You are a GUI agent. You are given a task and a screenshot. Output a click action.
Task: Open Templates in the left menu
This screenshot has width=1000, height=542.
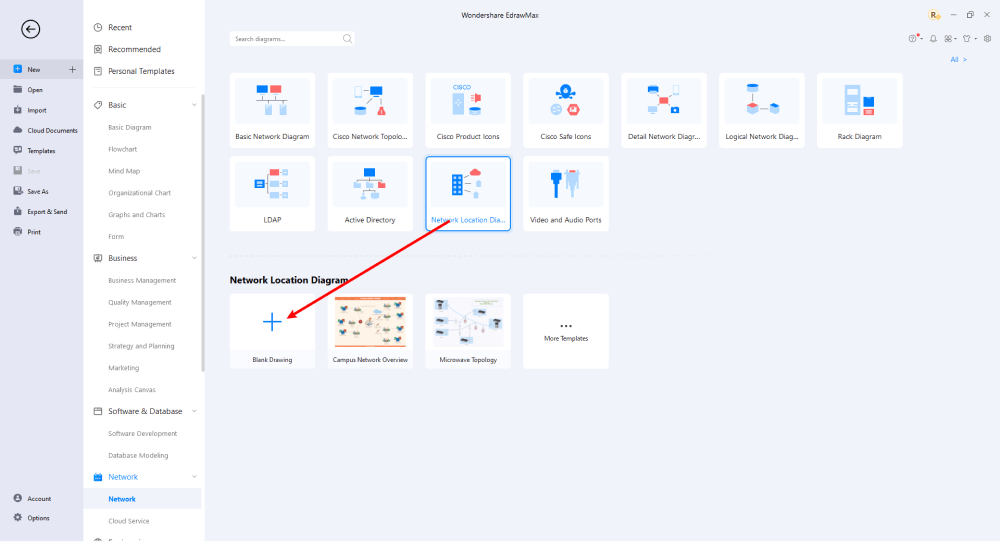(x=41, y=151)
